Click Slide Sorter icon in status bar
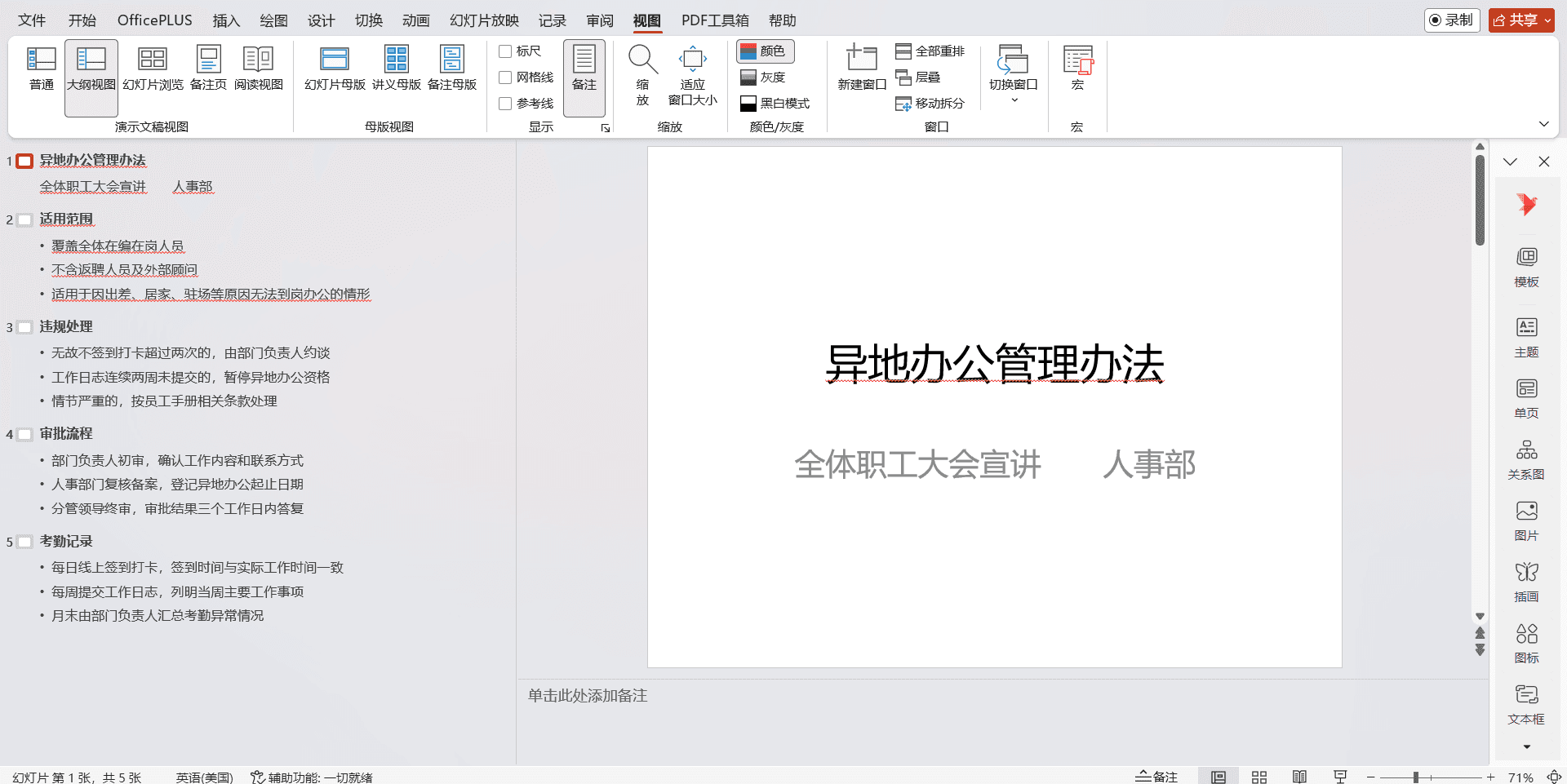Viewport: 1567px width, 784px height. point(1259,777)
